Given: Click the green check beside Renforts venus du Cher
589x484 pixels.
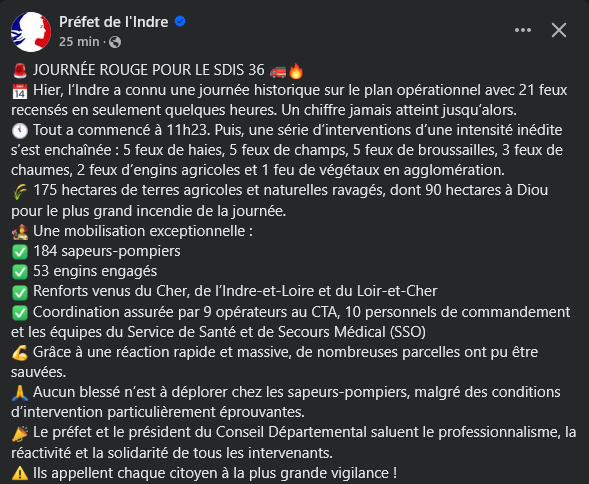Looking at the screenshot, I should tap(20, 292).
